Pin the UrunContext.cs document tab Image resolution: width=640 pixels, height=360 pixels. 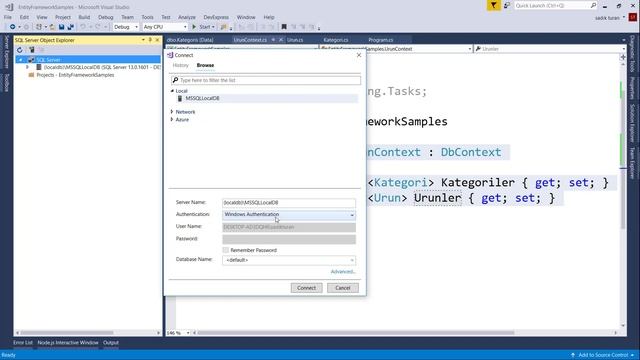(x=273, y=40)
